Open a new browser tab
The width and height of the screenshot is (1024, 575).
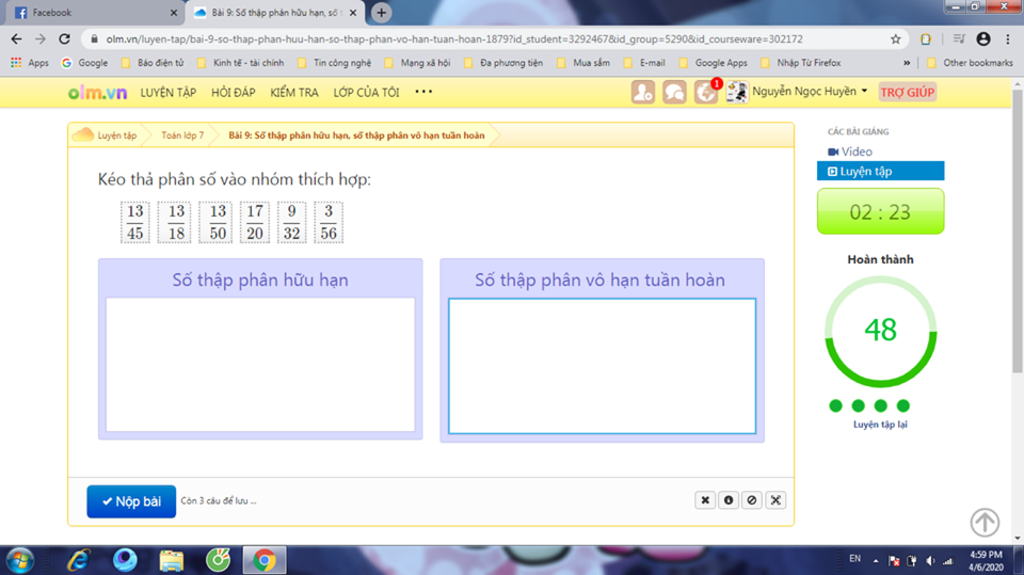click(x=381, y=12)
